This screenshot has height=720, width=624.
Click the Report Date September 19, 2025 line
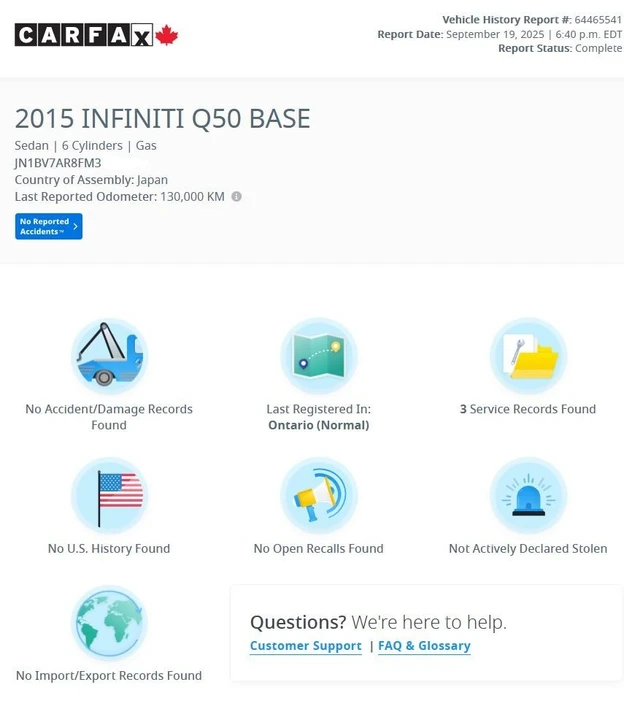click(500, 34)
